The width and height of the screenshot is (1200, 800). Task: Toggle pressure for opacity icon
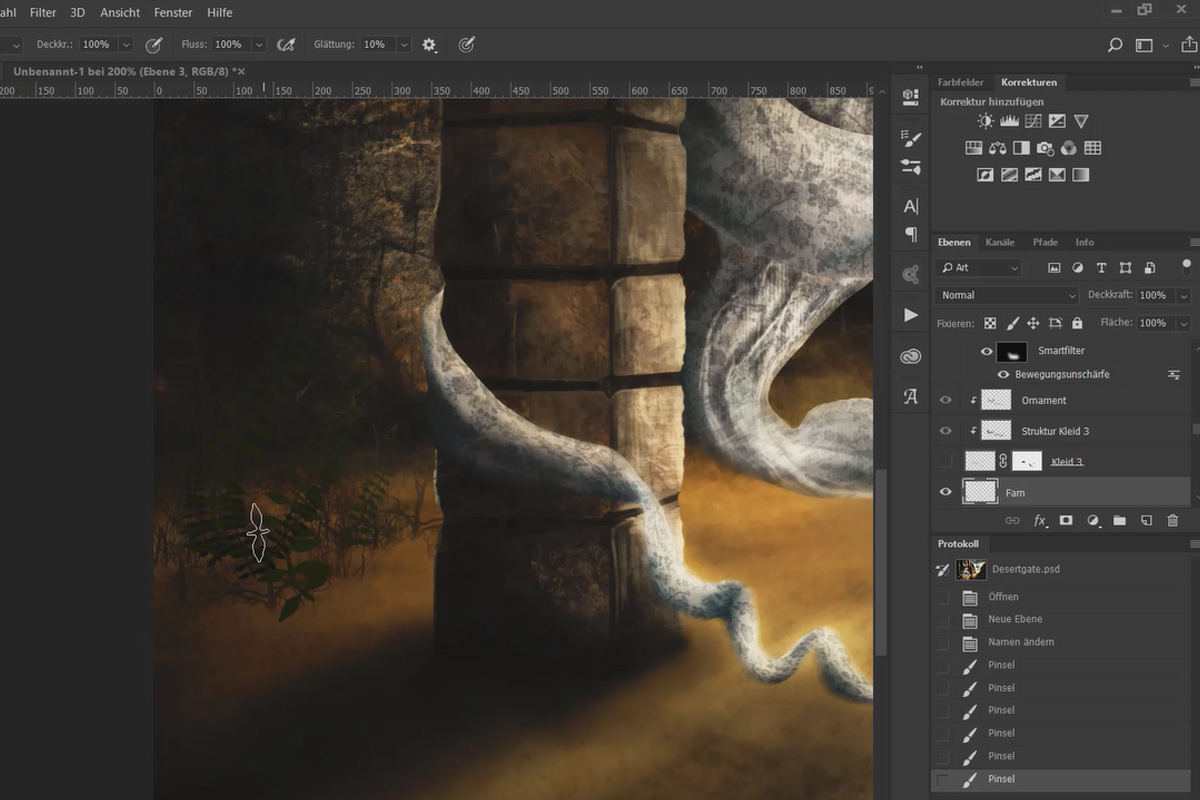point(154,45)
